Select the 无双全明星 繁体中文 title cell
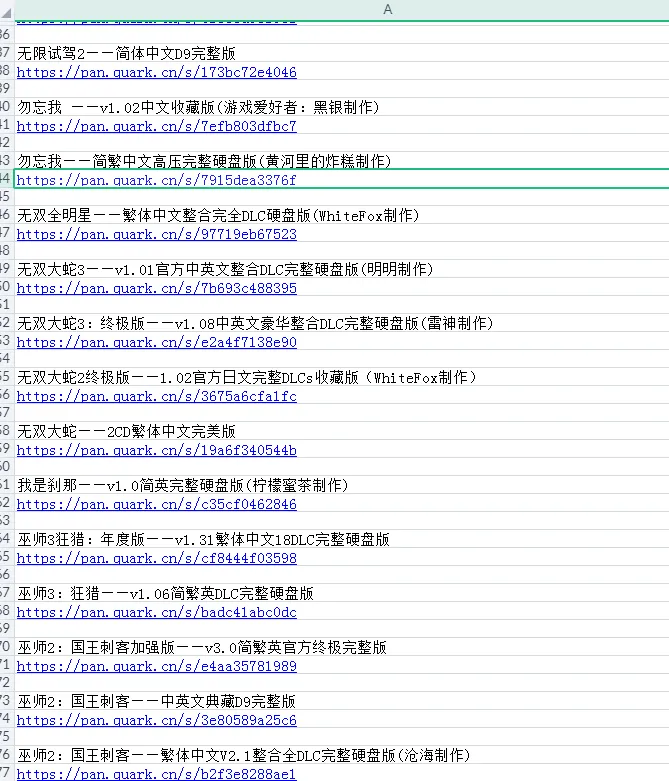Image resolution: width=669 pixels, height=781 pixels. tap(218, 216)
